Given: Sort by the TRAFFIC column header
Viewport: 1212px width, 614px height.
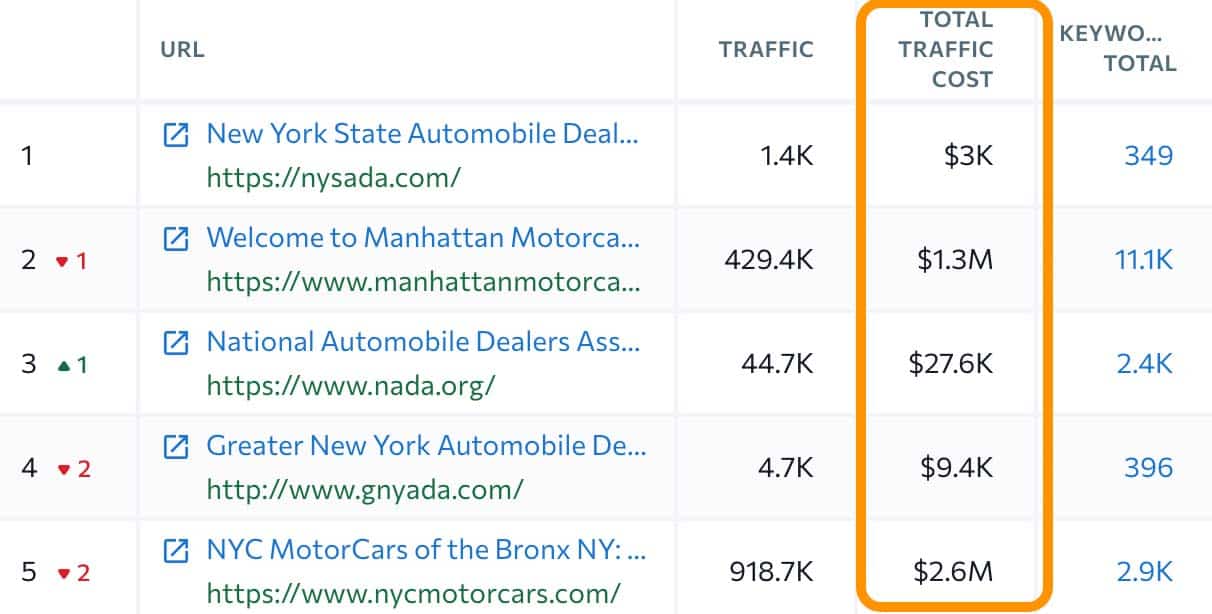Looking at the screenshot, I should (765, 48).
